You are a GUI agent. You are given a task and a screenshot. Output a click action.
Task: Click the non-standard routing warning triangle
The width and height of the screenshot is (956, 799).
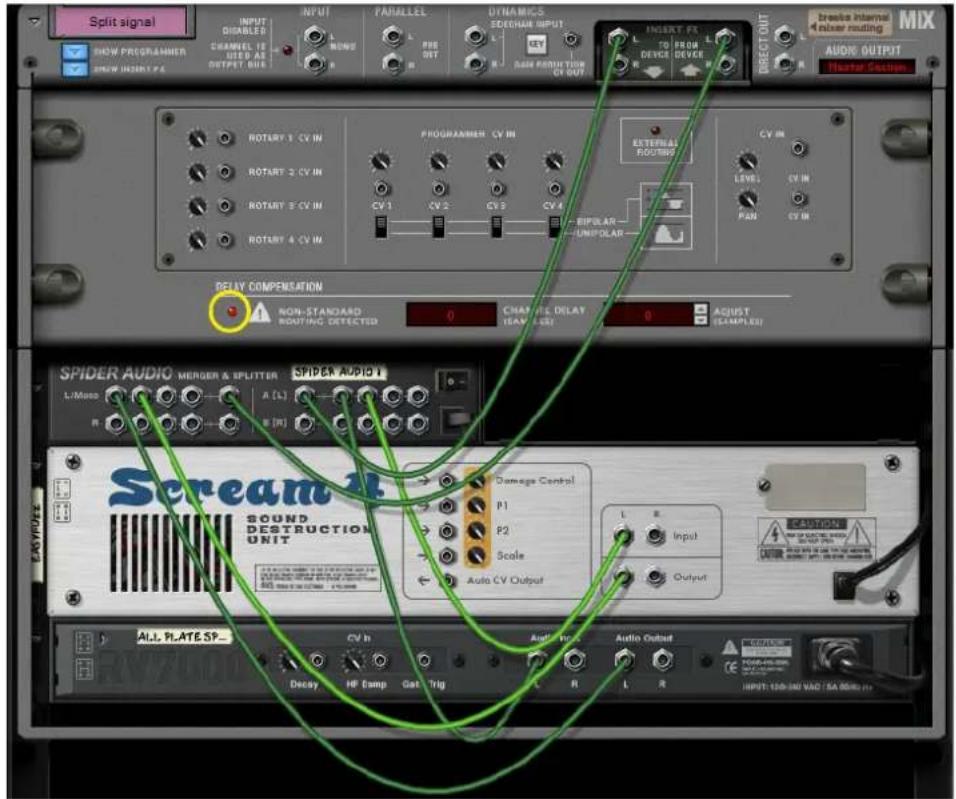[261, 314]
